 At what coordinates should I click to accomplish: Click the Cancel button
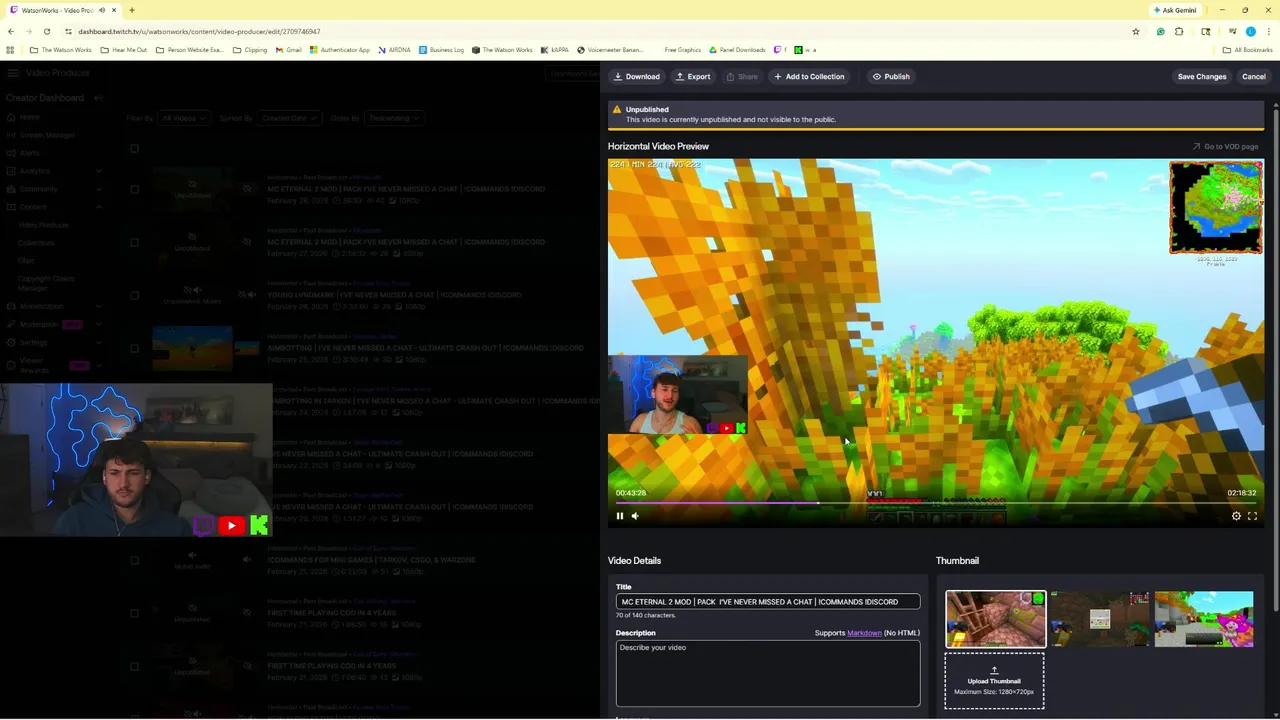[x=1253, y=76]
